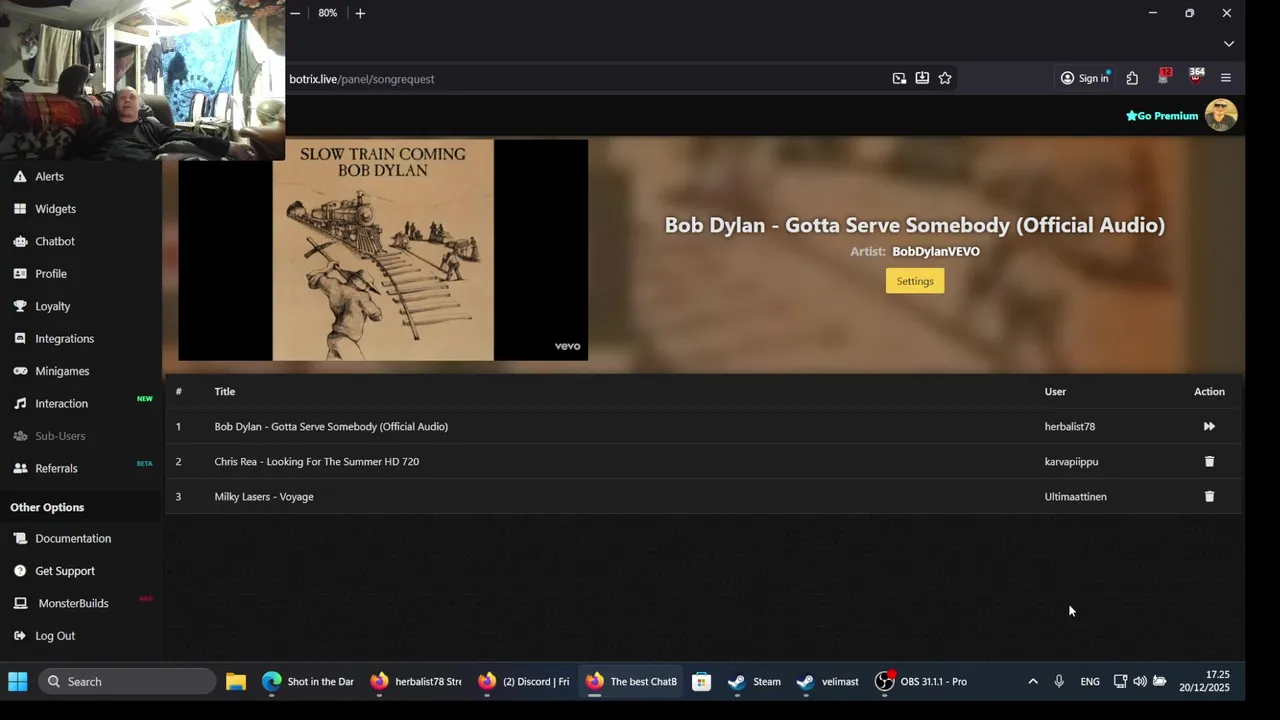Switch to OBS 31.1.1 taskbar window

(921, 682)
